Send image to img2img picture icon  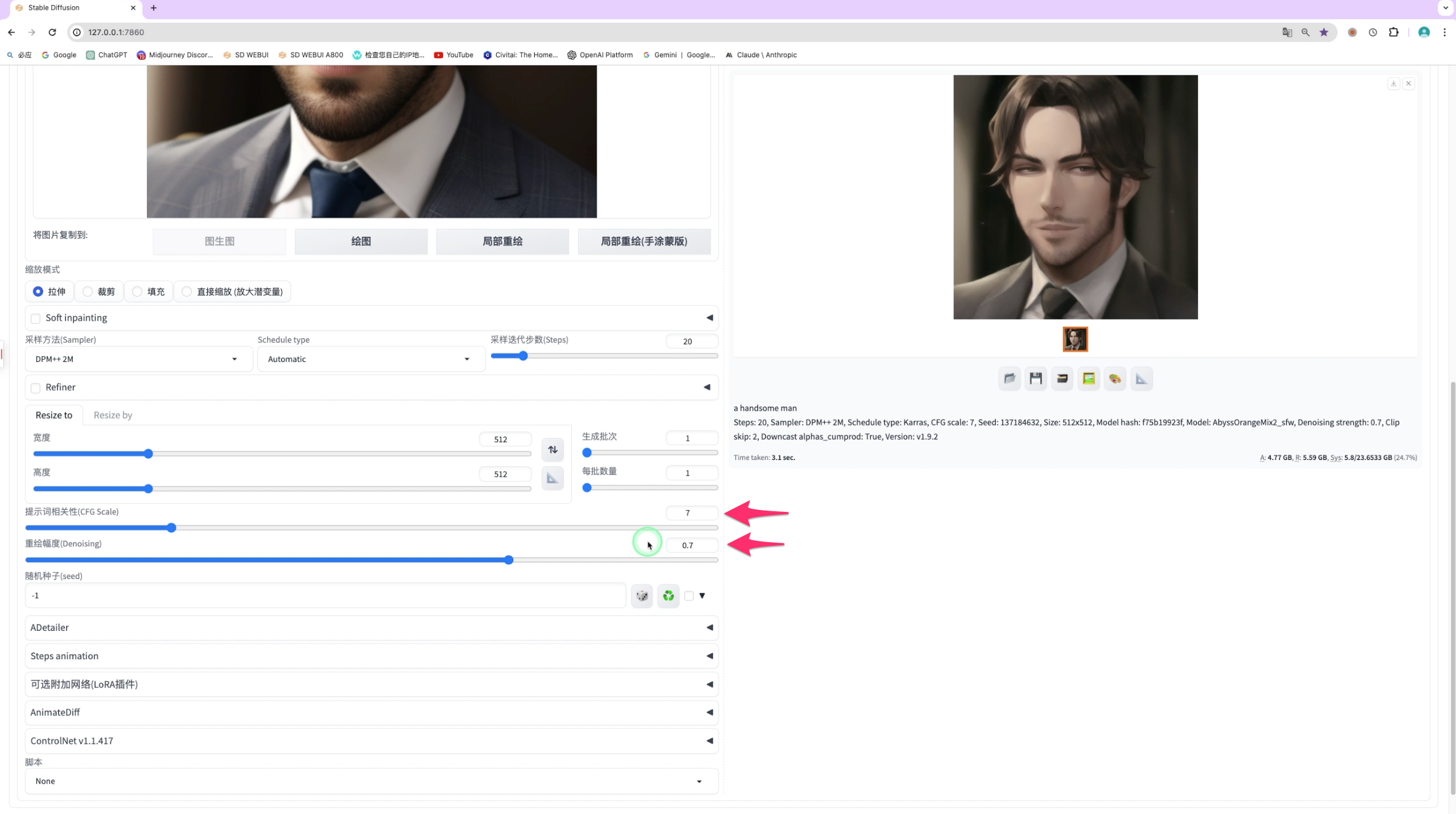1089,379
